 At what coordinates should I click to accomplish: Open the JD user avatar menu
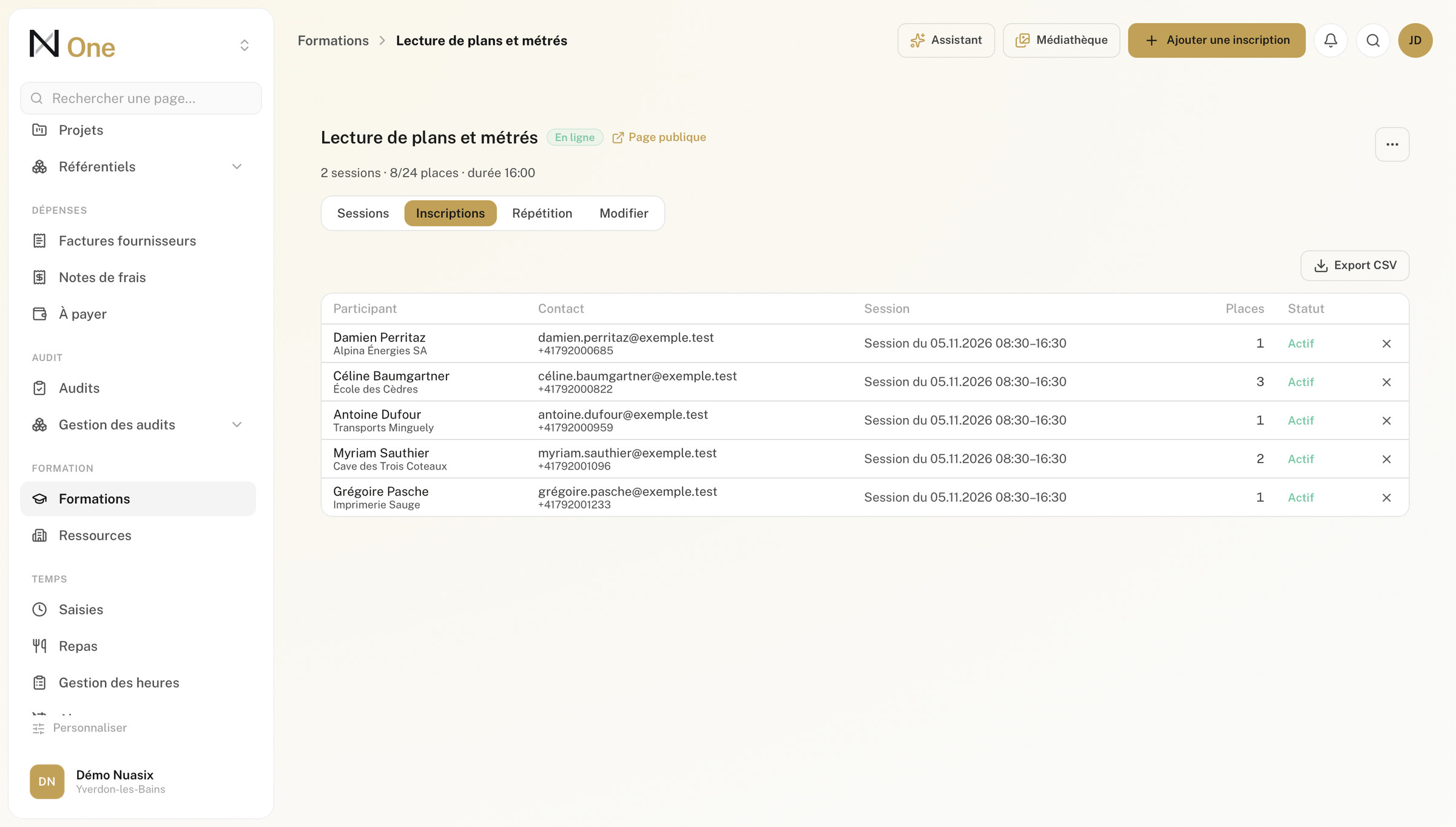click(x=1415, y=41)
